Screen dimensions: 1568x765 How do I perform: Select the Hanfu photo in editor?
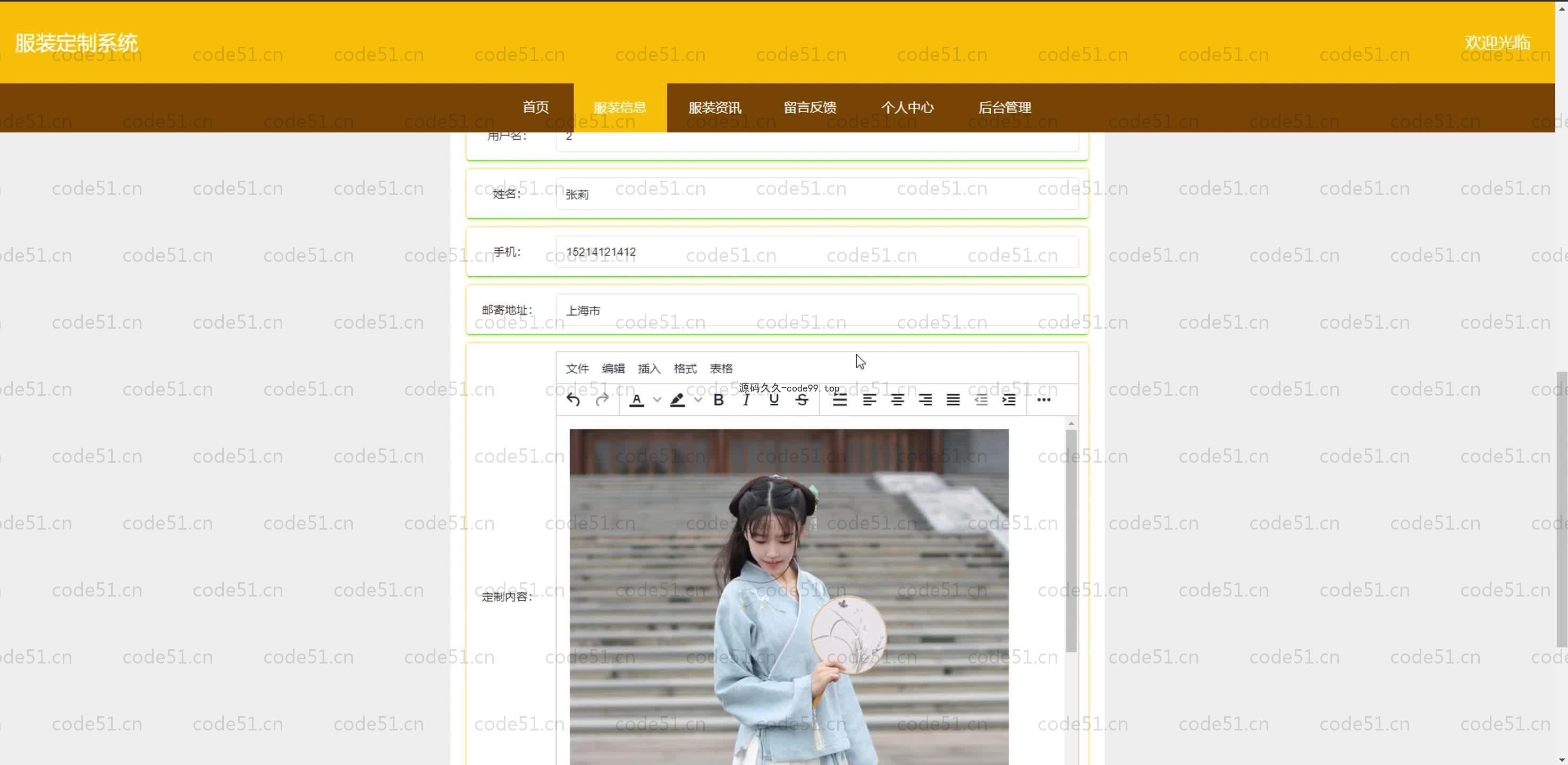click(789, 597)
